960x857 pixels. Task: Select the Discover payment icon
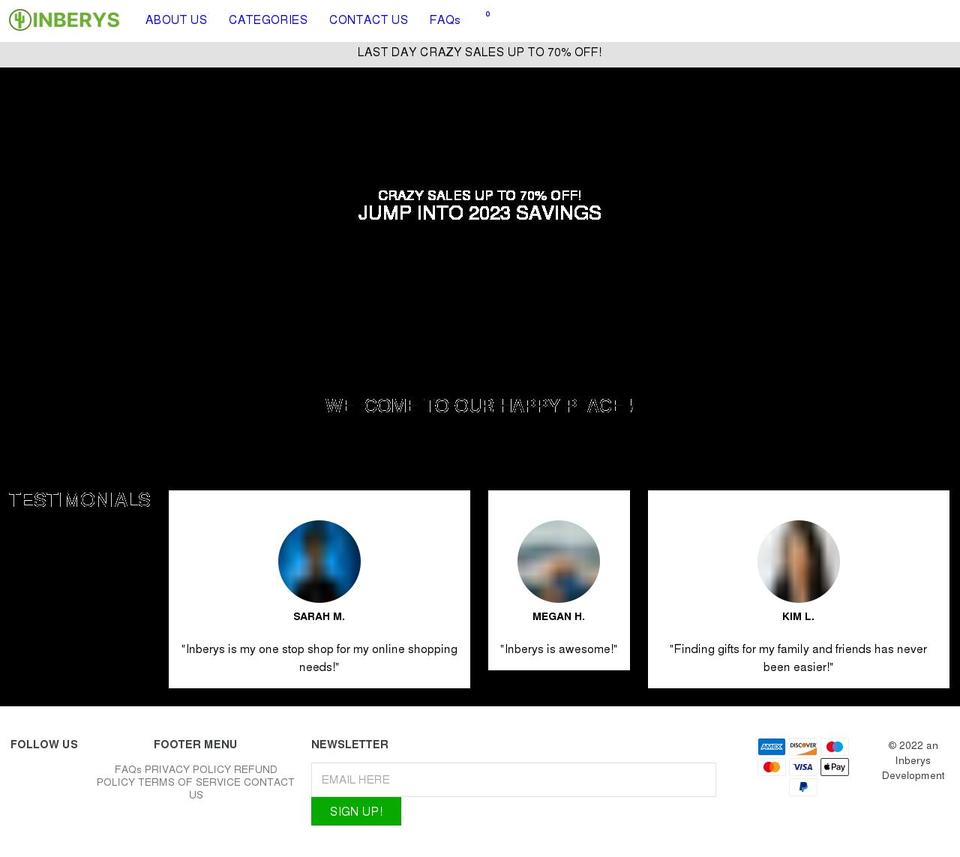tap(801, 746)
